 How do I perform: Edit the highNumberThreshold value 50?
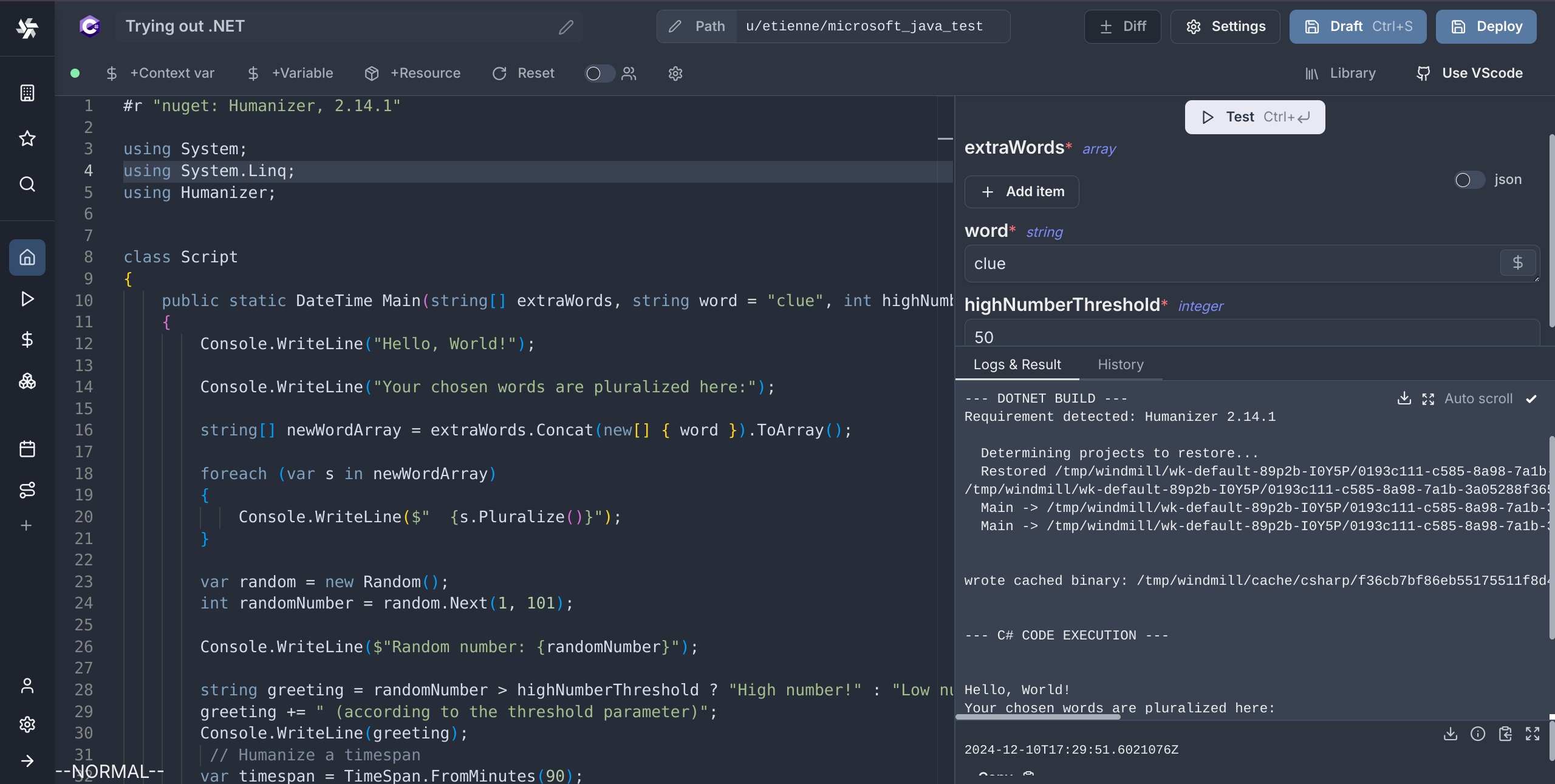click(1215, 336)
